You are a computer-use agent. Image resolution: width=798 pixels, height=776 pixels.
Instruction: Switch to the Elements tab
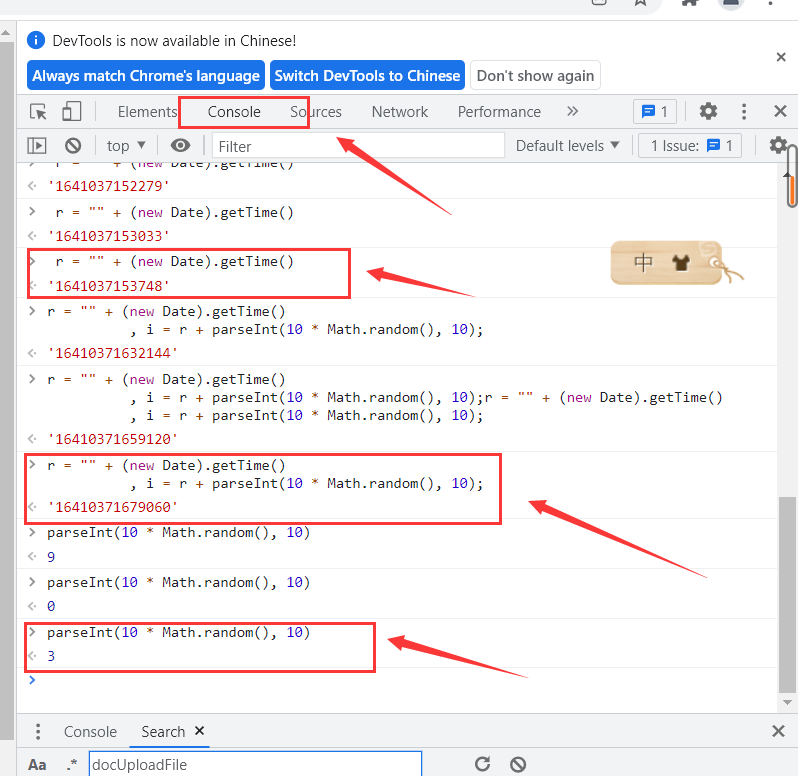(147, 112)
